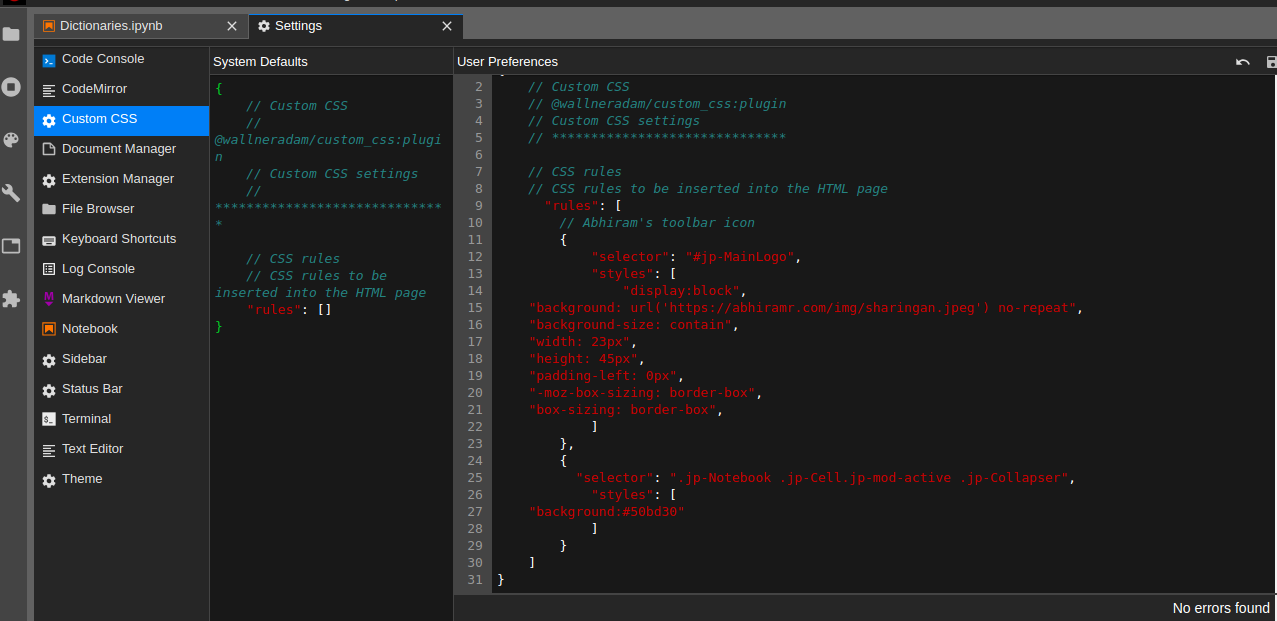Close the Settings tab
This screenshot has width=1277, height=621.
447,26
